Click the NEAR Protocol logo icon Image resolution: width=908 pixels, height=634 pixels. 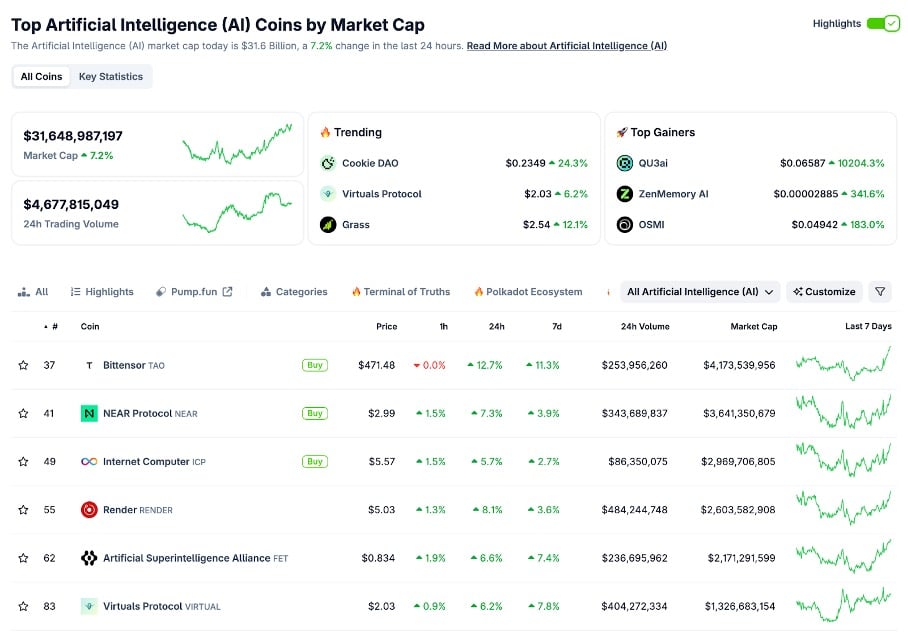(x=89, y=414)
